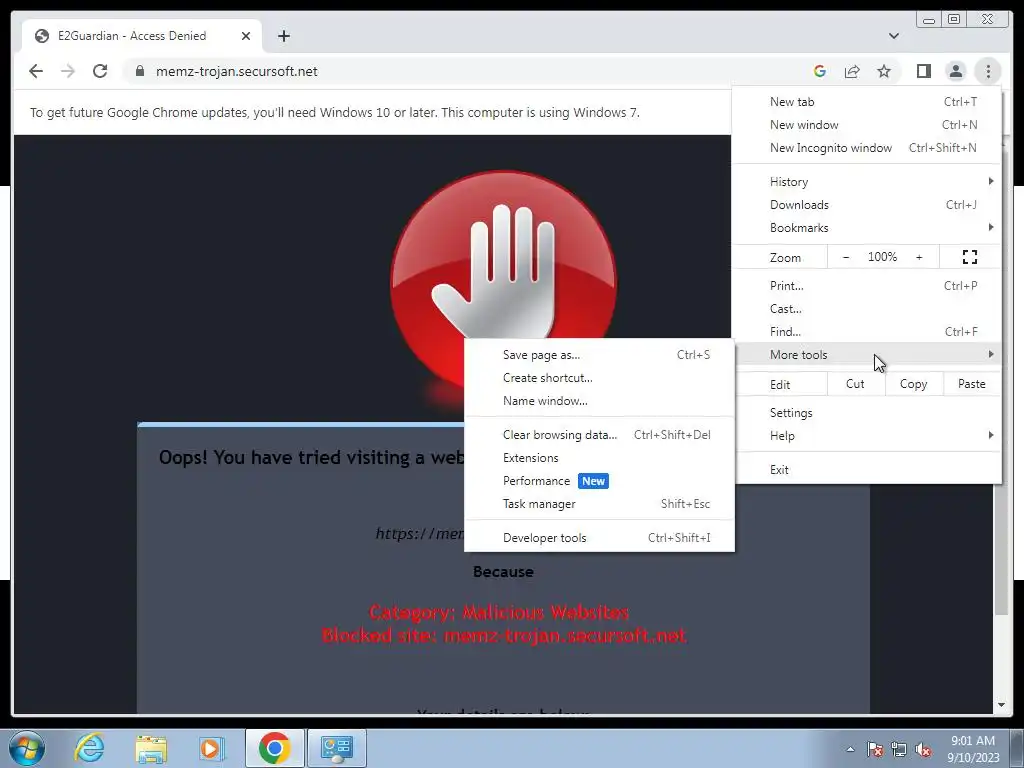
Task: Open Windows Media Player taskbar icon
Action: coord(212,748)
